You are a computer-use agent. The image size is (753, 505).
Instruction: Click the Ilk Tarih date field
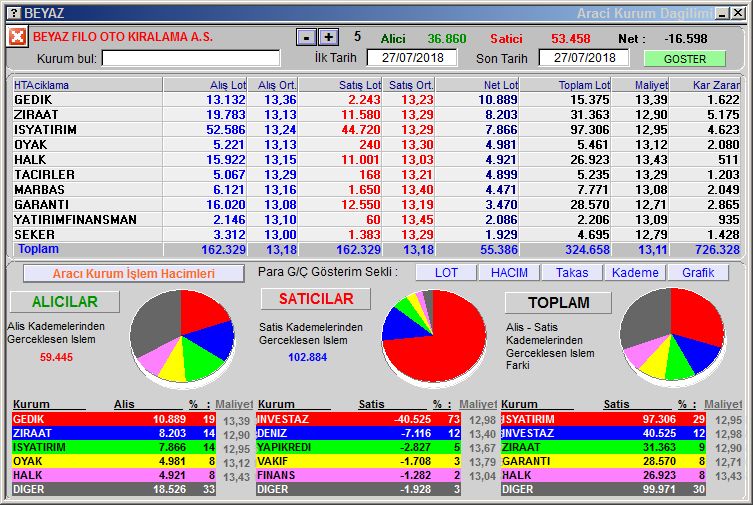click(x=412, y=58)
